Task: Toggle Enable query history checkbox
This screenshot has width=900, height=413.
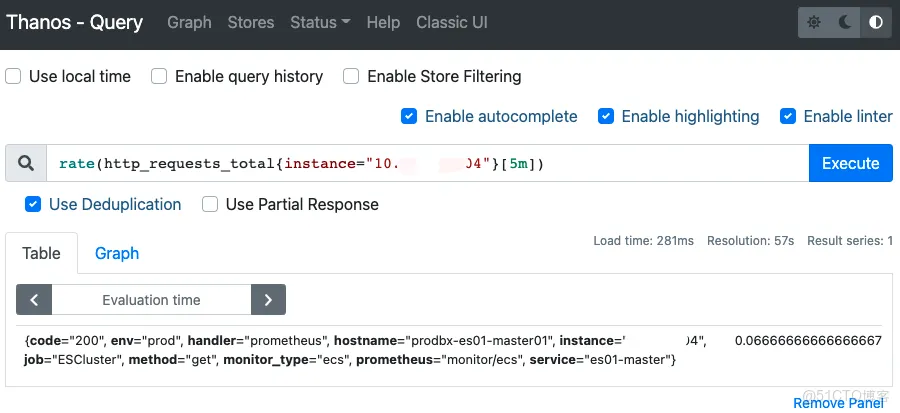Action: [159, 76]
